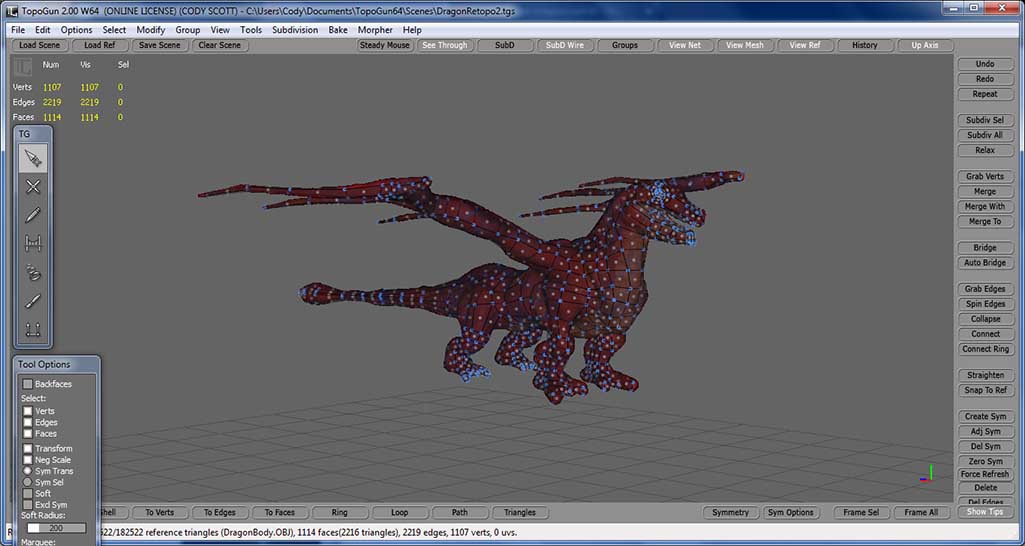Viewport: 1025px width, 546px height.
Task: Select the Brush tool icon in TG toolbox
Action: coord(33,301)
